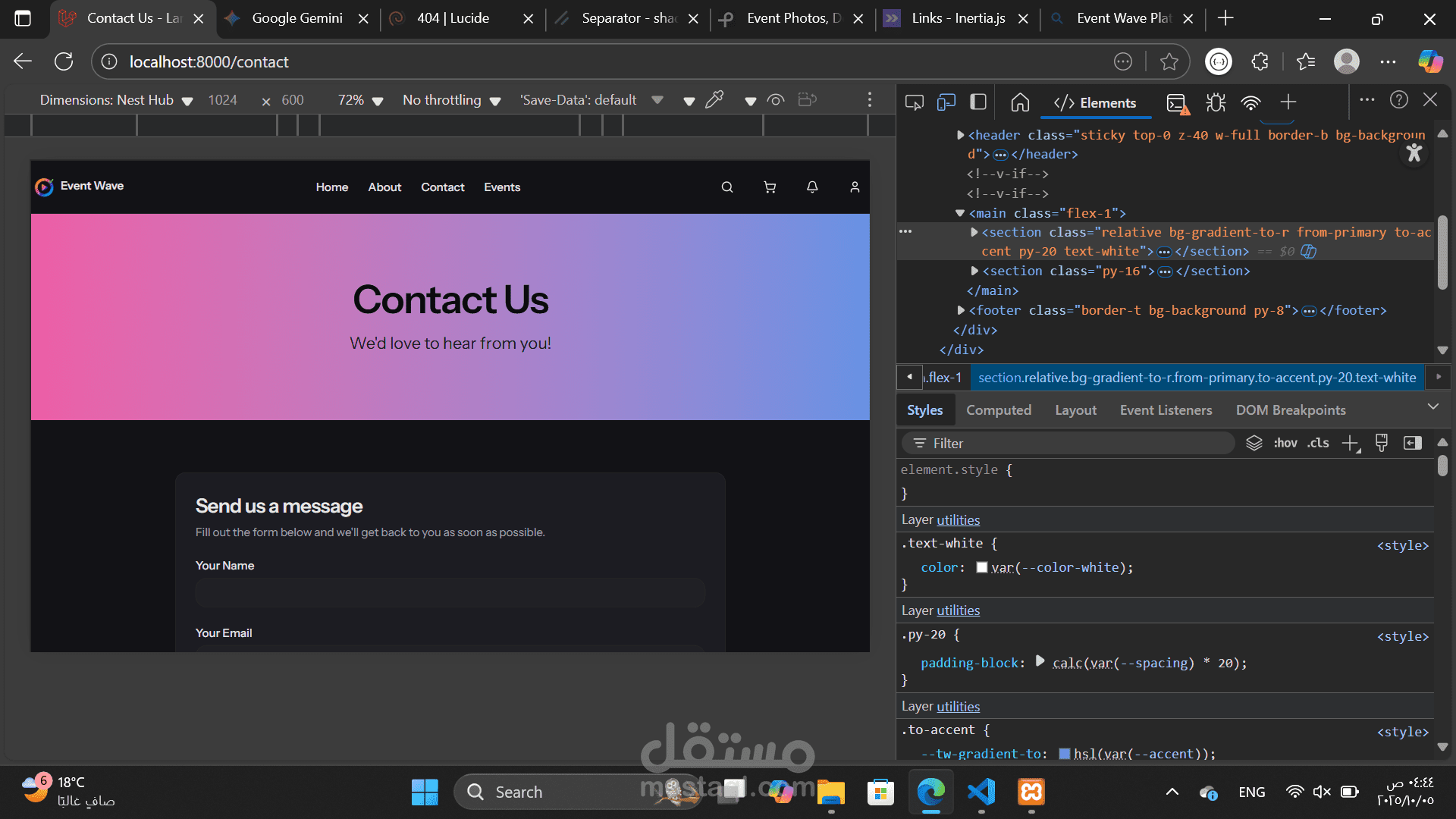Click the Events navigation link
This screenshot has height=819, width=1456.
click(x=502, y=187)
